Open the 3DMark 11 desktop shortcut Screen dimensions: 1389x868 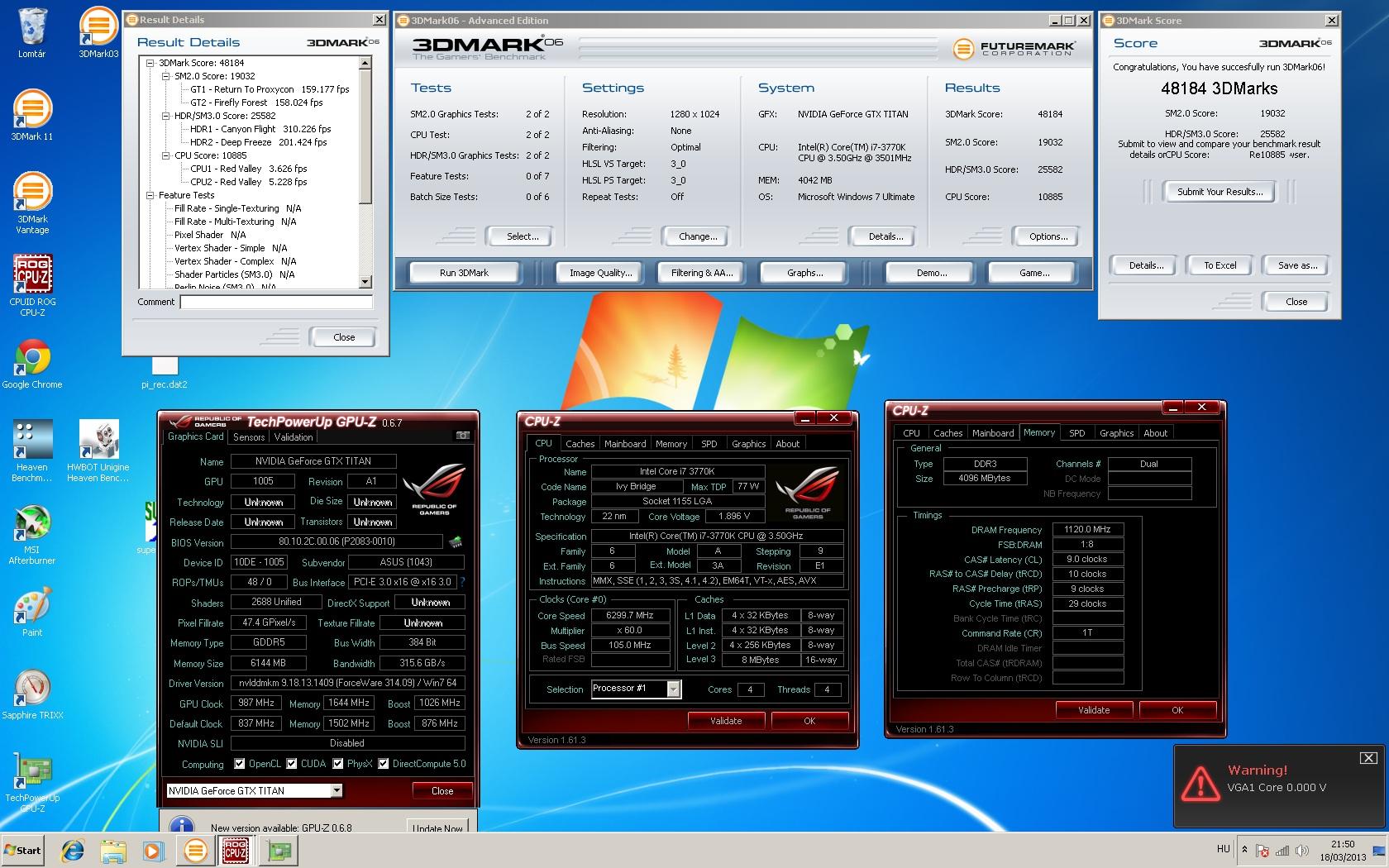(32, 115)
